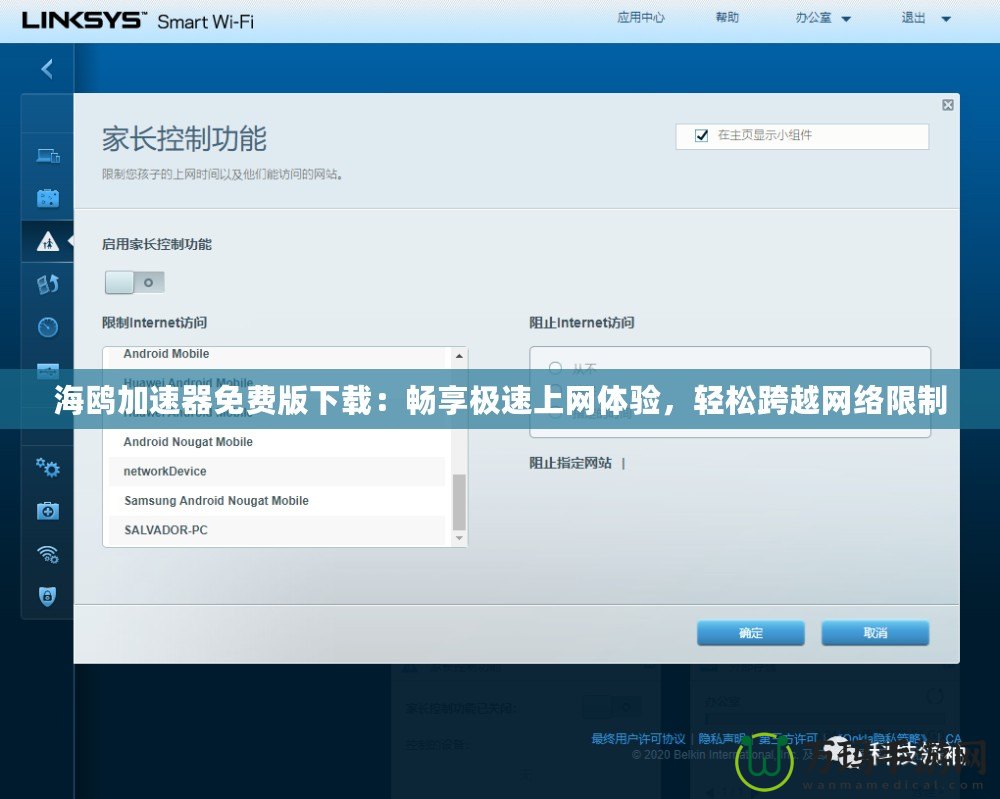This screenshot has width=1000, height=799.
Task: Click the 取消 button
Action: pyautogui.click(x=875, y=633)
